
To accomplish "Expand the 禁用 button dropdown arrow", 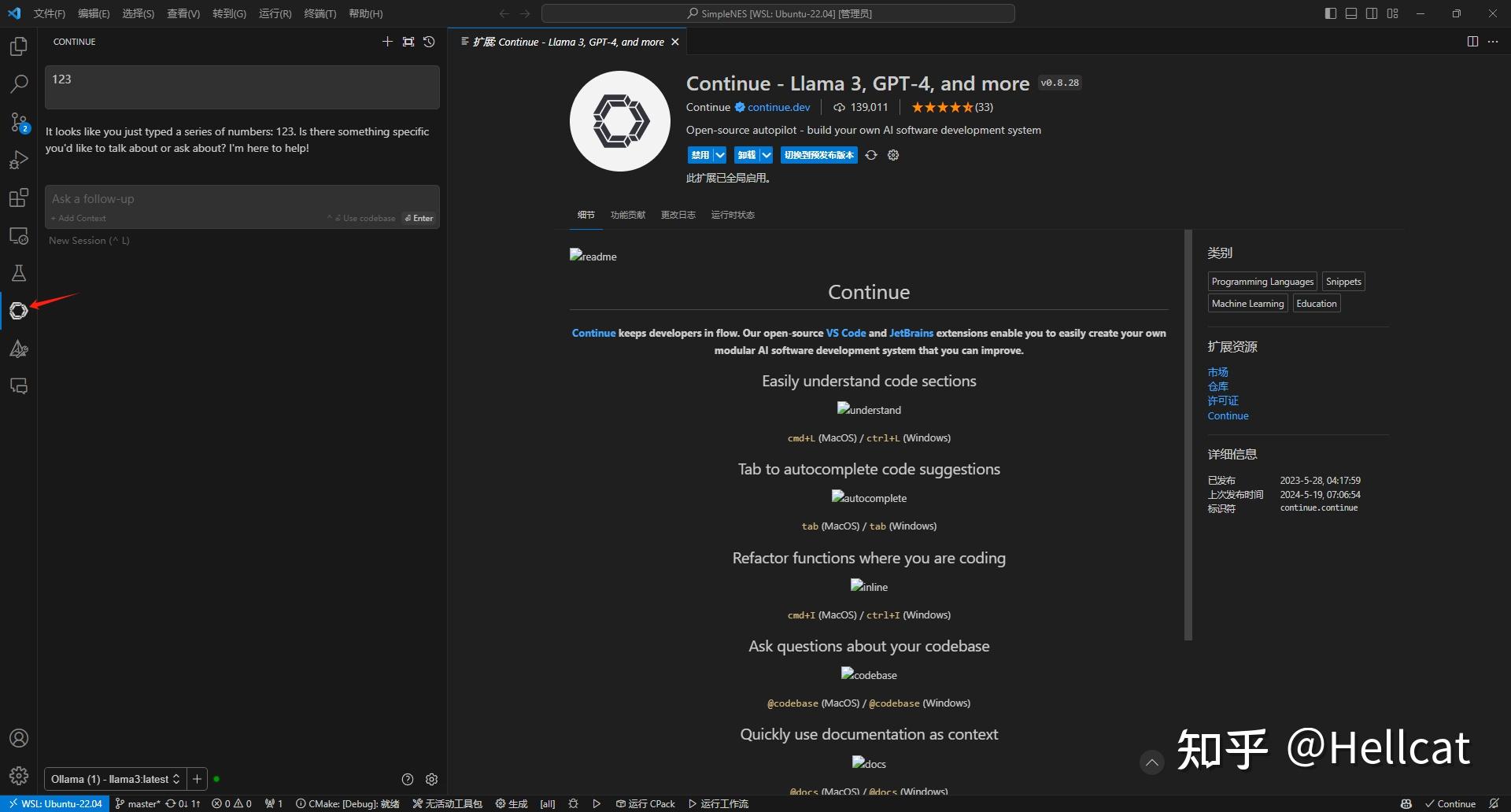I will 719,155.
